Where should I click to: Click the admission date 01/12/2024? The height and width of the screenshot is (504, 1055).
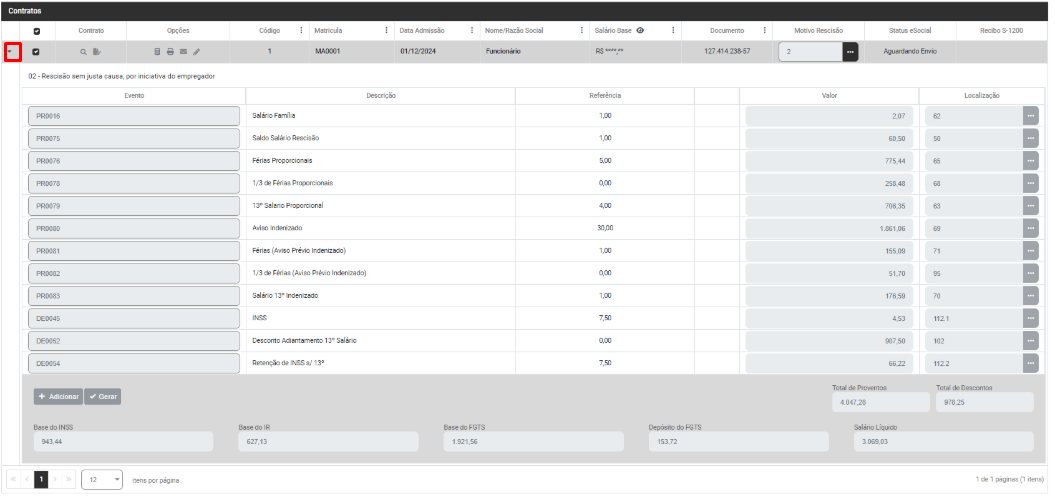tap(418, 52)
